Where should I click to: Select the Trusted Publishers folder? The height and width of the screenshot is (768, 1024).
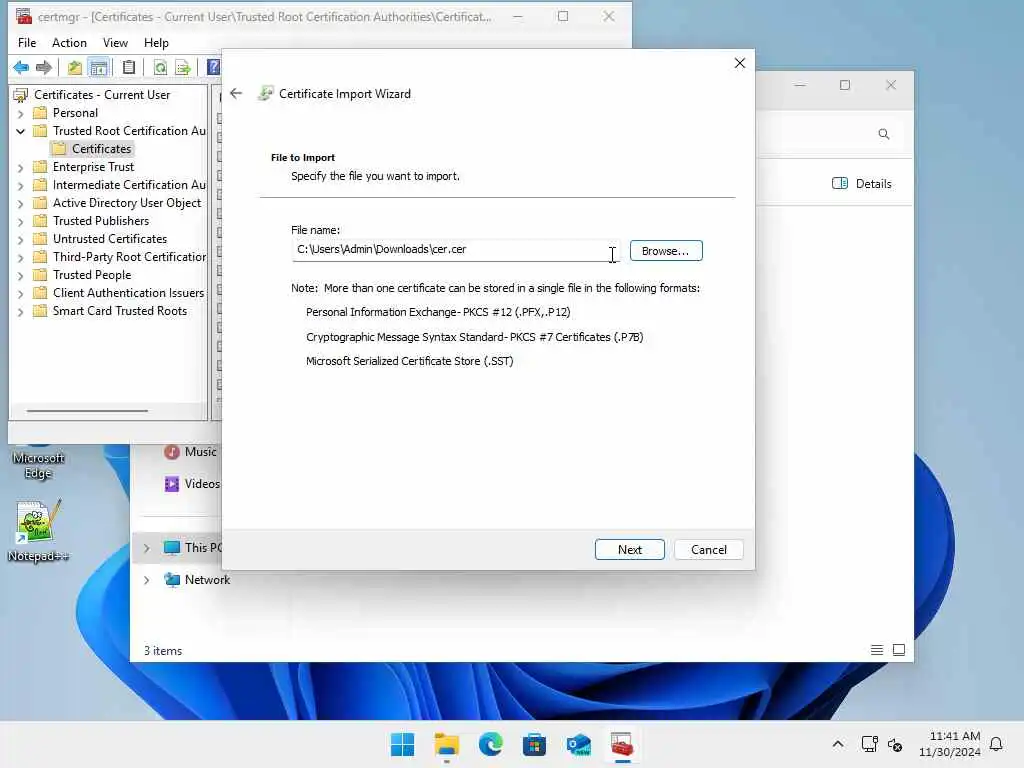[x=101, y=221]
